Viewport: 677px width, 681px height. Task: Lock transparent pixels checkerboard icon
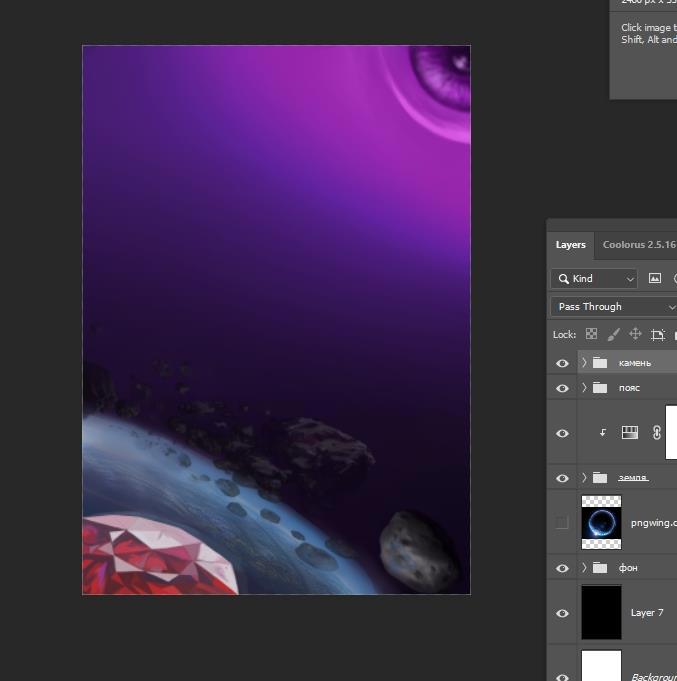[x=591, y=334]
